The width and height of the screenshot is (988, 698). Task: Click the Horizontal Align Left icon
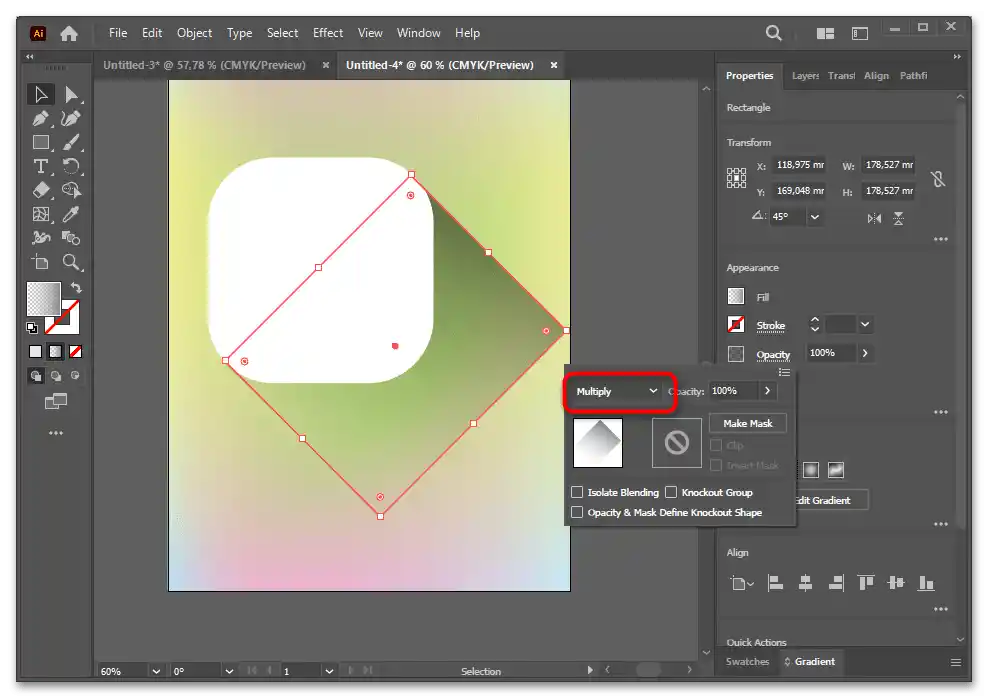(775, 583)
